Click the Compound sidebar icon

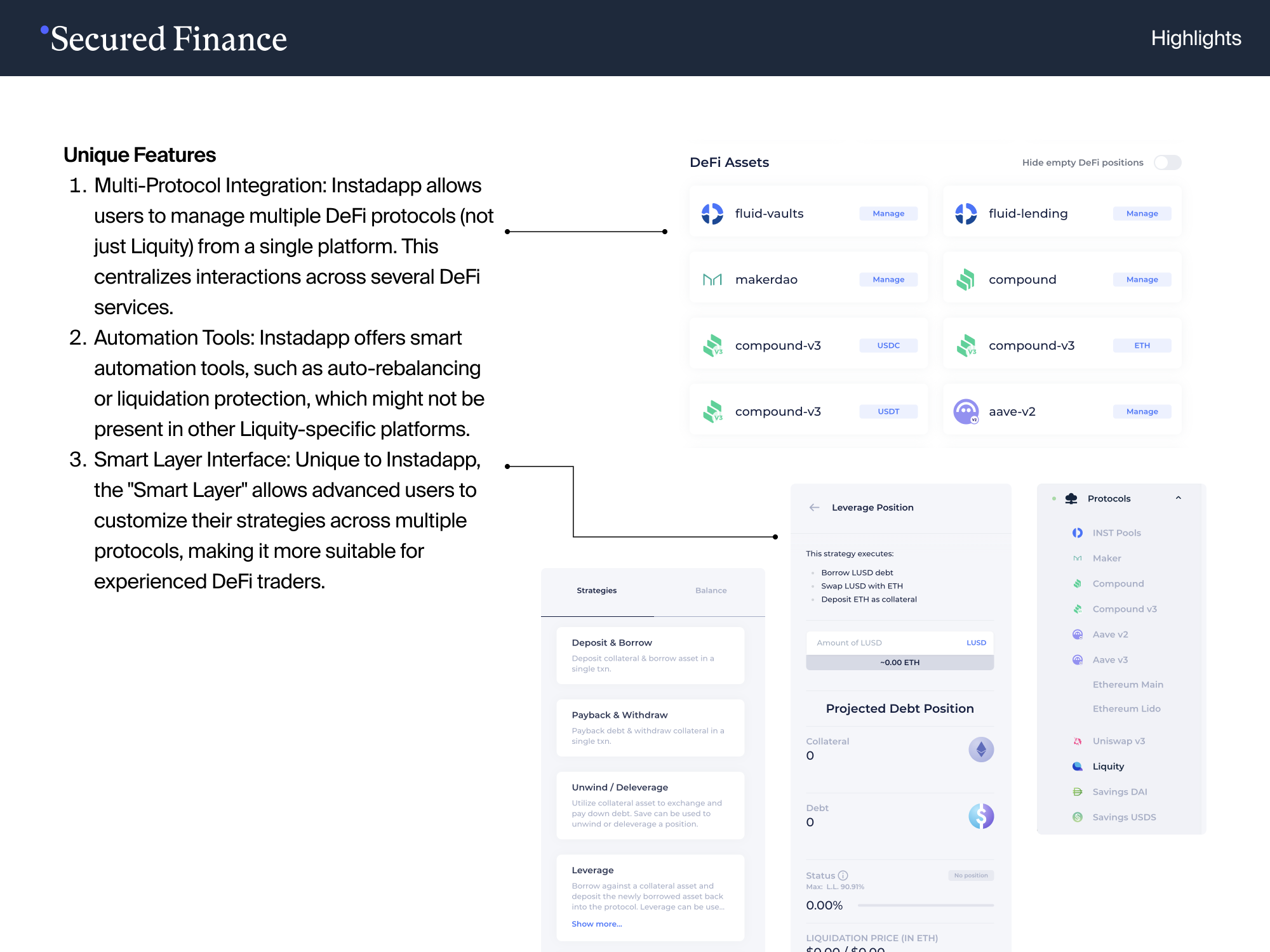[1078, 584]
